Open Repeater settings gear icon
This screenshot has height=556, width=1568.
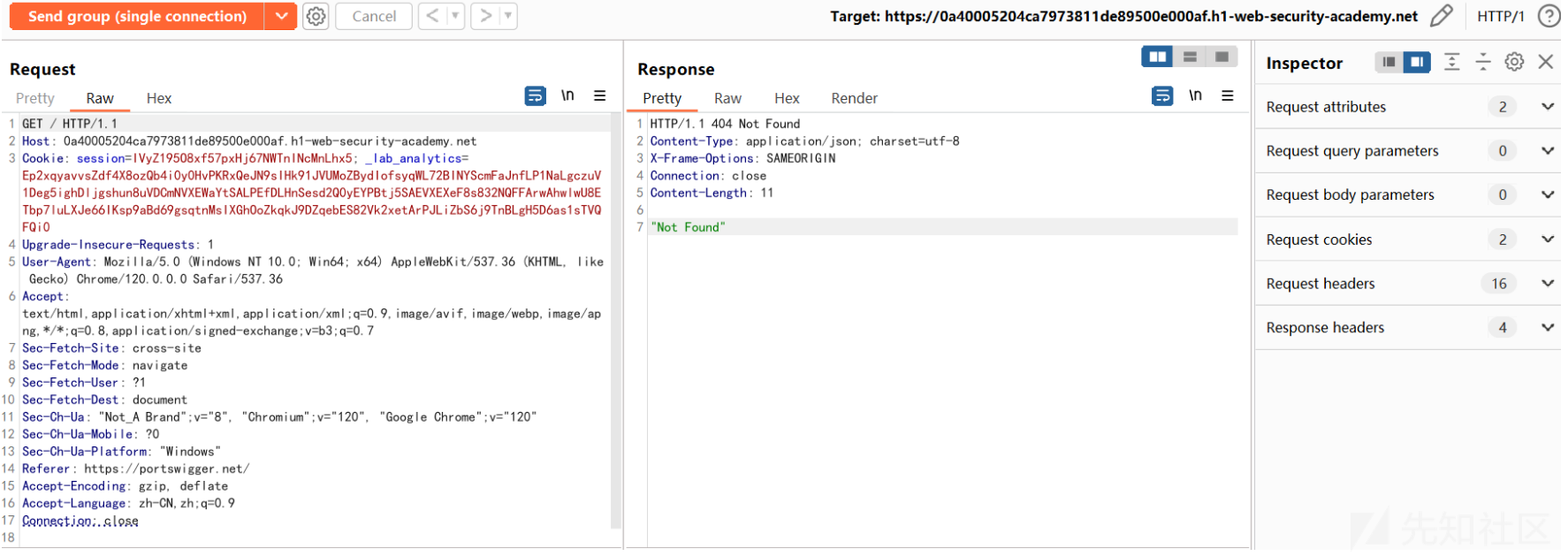(316, 16)
